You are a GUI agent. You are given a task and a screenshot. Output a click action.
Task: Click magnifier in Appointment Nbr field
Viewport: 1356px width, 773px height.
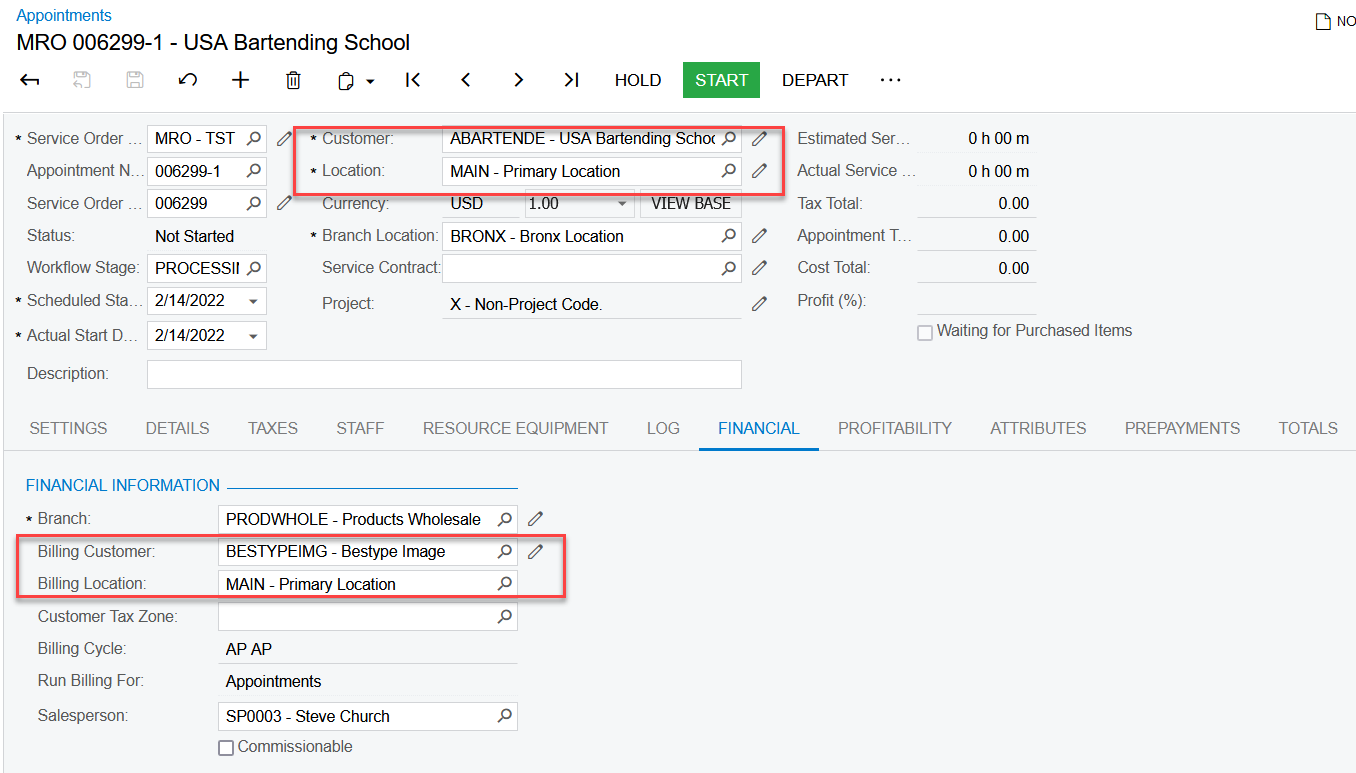[x=254, y=171]
